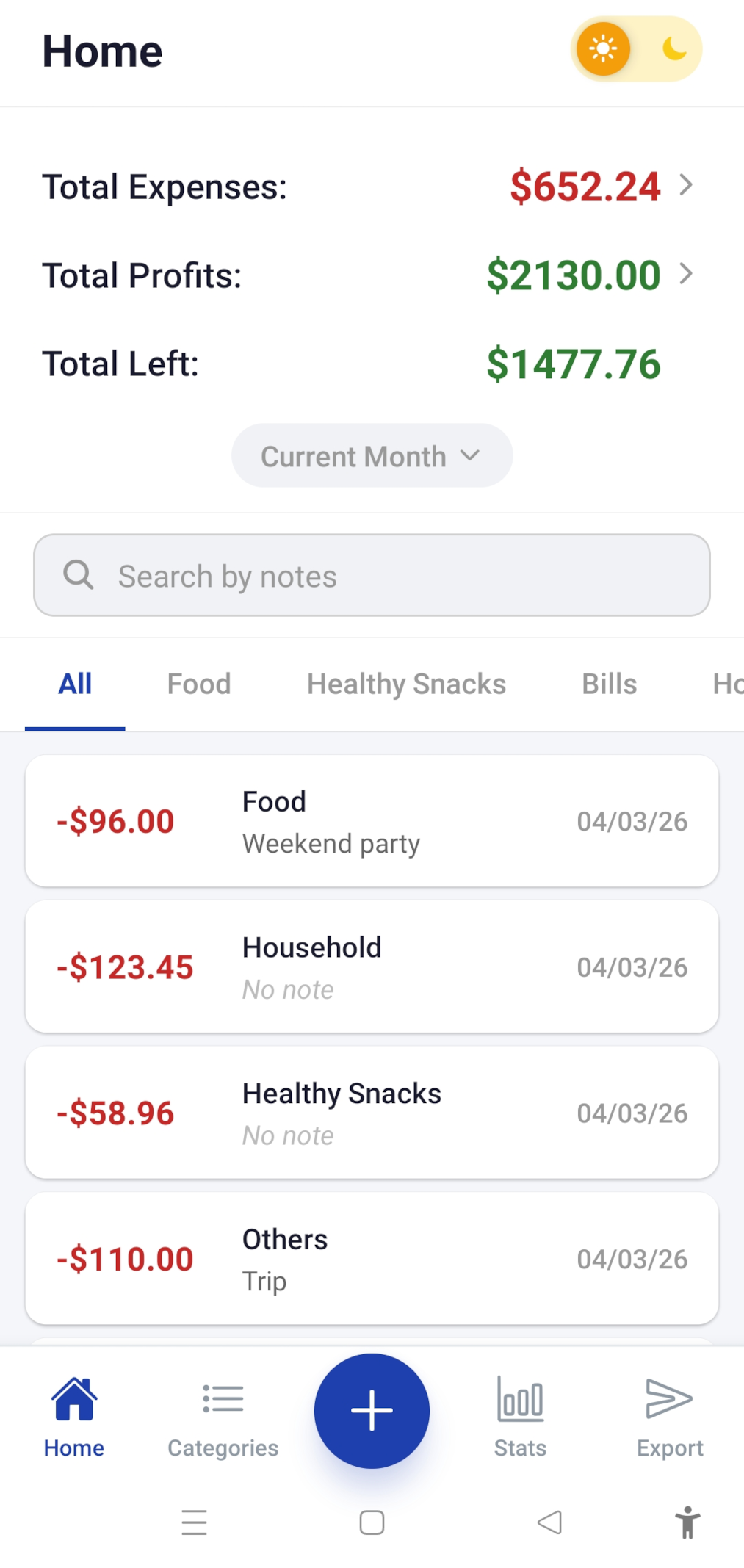Tap the accessibility figure icon
Viewport: 744px width, 1568px height.
pos(687,1522)
